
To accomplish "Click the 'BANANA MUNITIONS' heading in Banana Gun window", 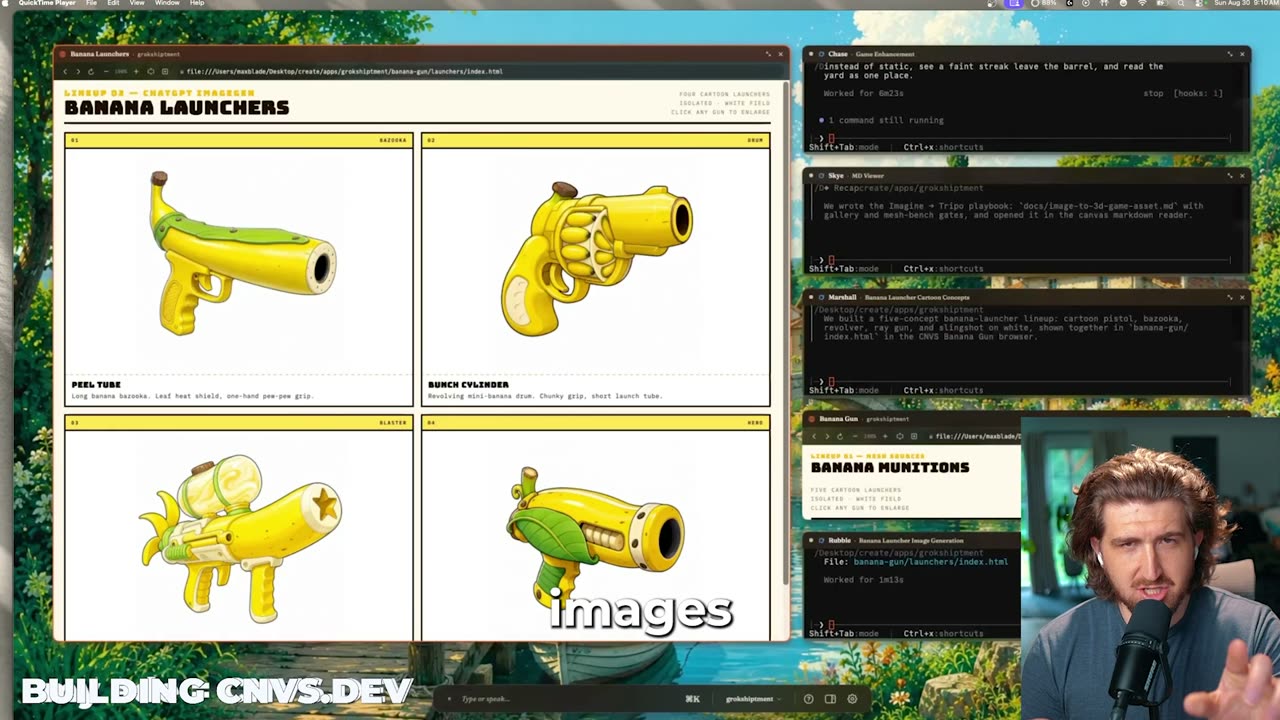I will (x=890, y=467).
